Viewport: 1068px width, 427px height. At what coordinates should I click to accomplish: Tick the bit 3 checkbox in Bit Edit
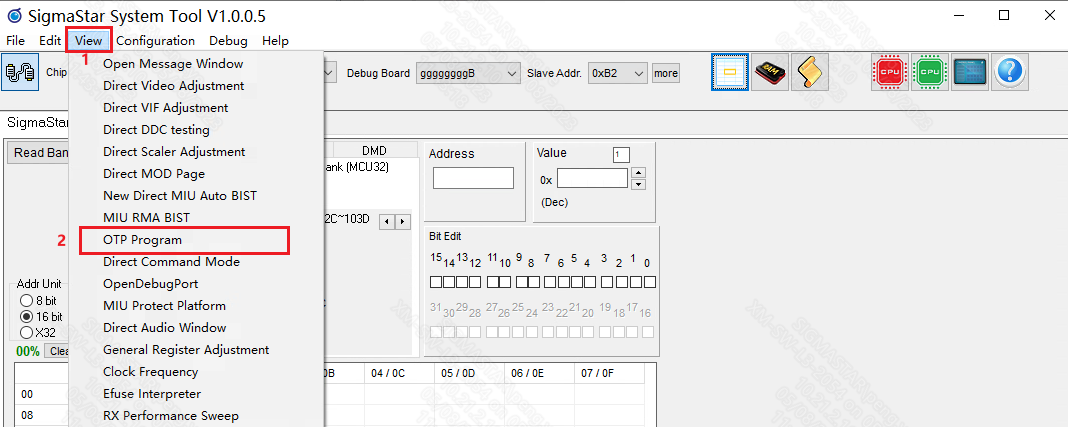pyautogui.click(x=607, y=281)
